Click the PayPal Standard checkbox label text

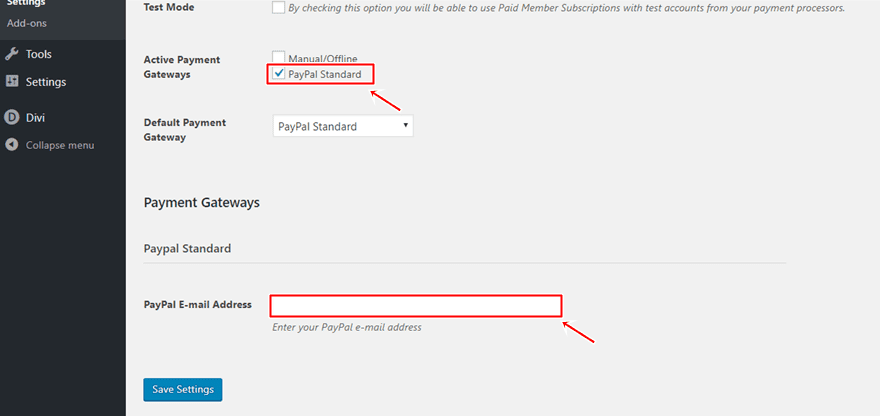pos(325,74)
